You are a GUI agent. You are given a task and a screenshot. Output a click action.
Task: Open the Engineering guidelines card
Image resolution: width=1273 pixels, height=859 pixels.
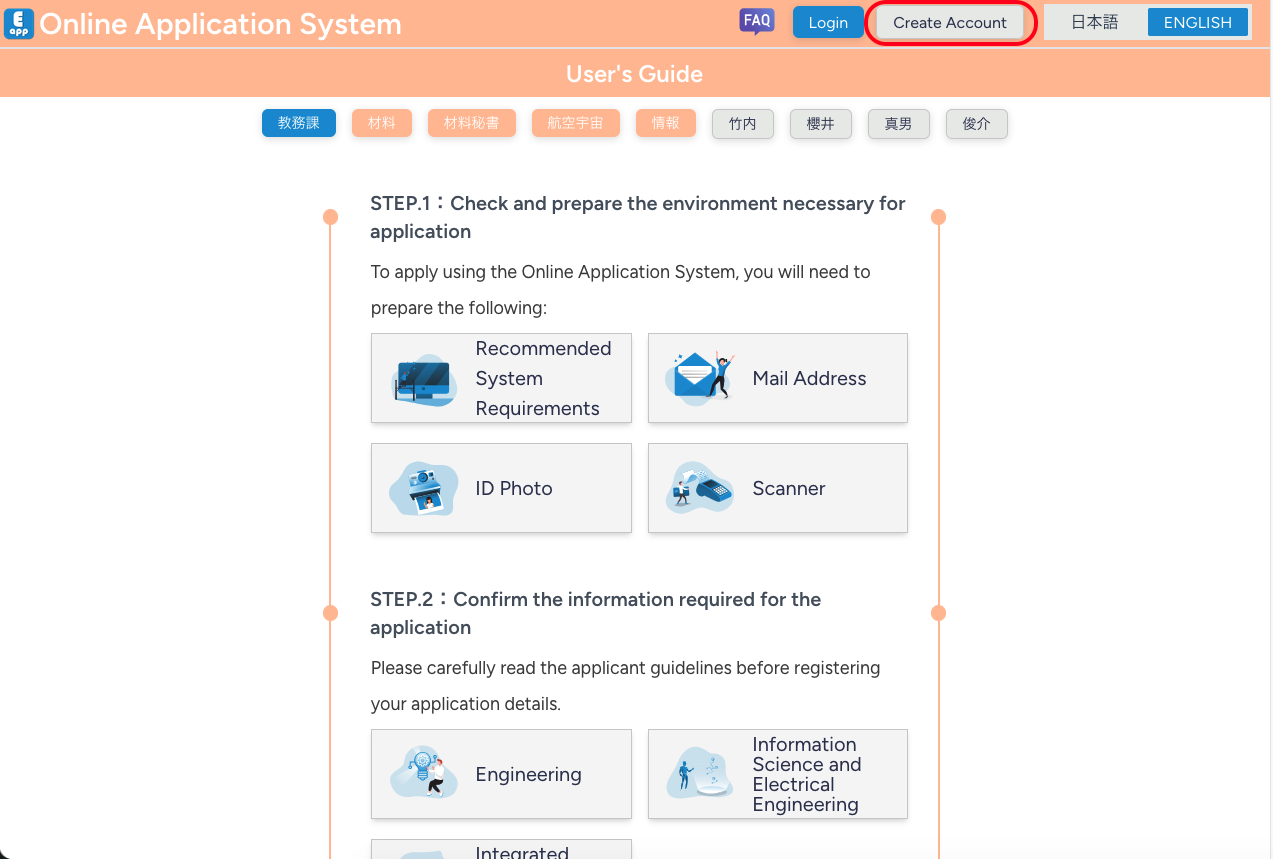coord(501,774)
